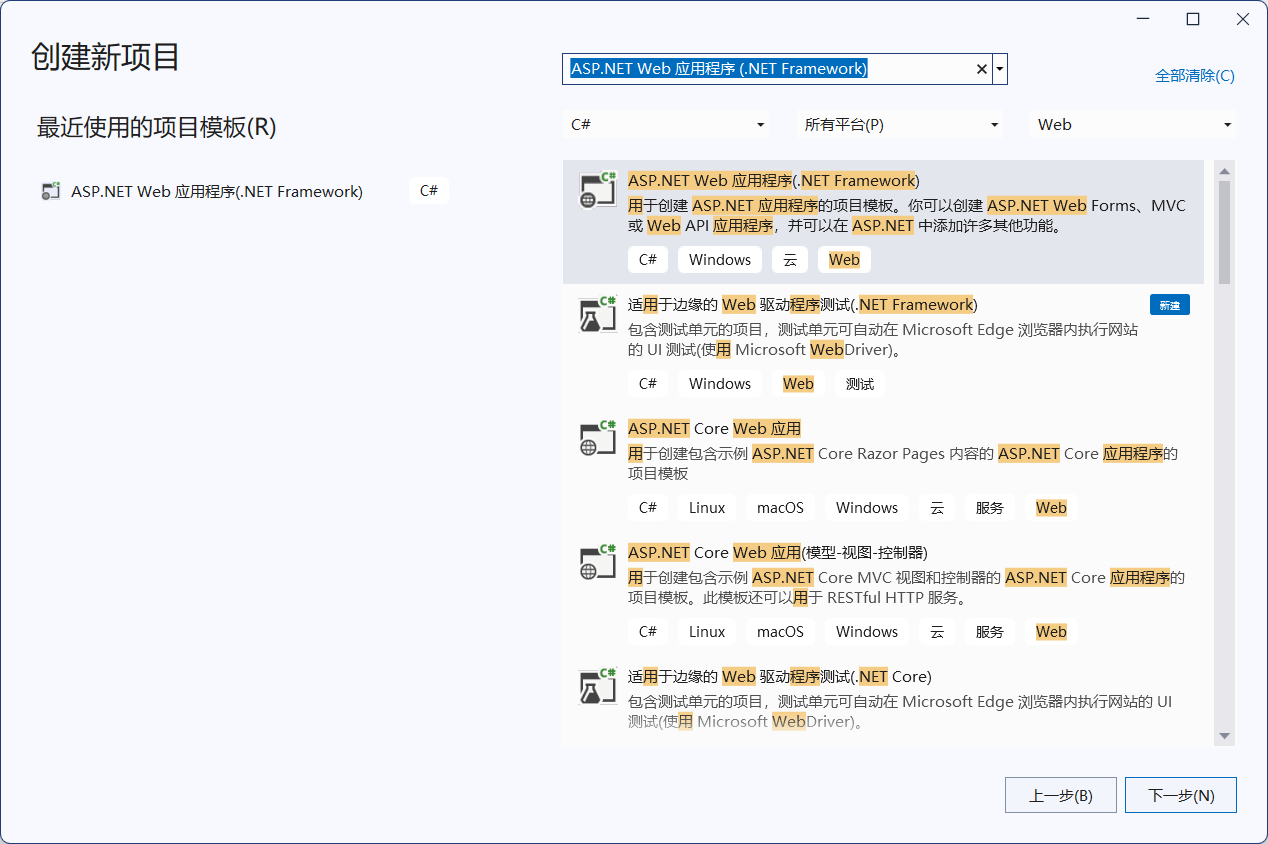The height and width of the screenshot is (844, 1268).
Task: Click the 测试 tag of the Edge driver template
Action: [x=860, y=384]
